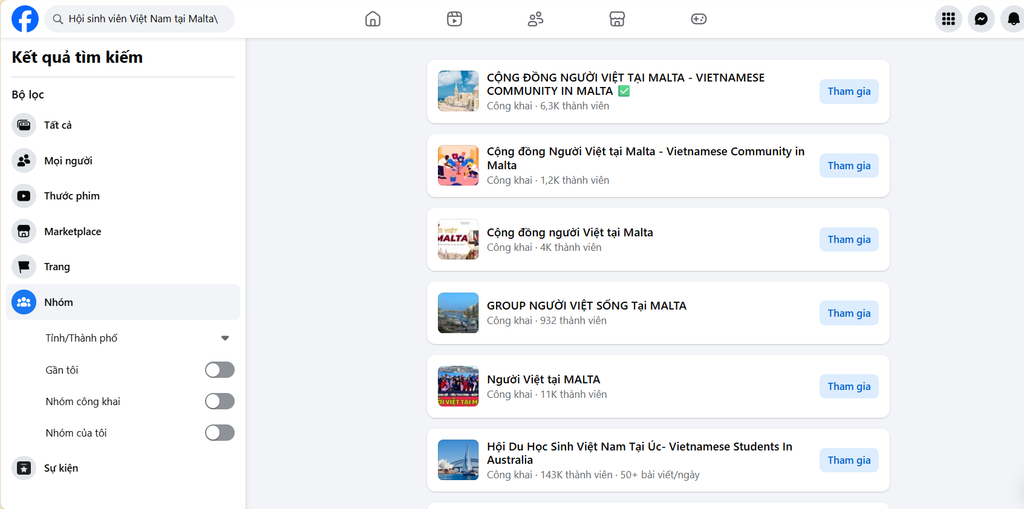This screenshot has height=509, width=1024.
Task: Open the Cộng đồng người Việt tại Malta link
Action: [x=570, y=233]
